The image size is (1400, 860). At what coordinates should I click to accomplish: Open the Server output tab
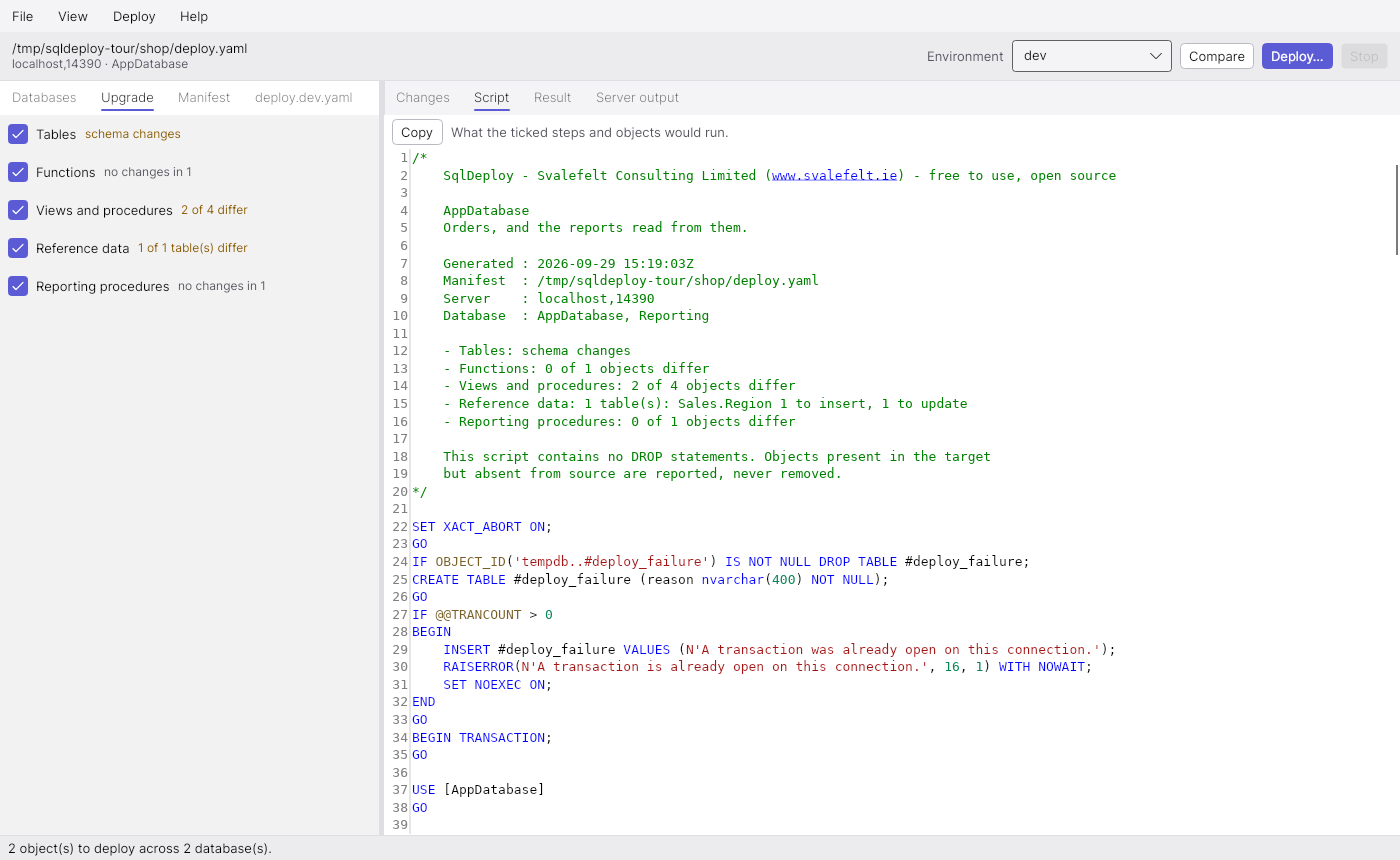tap(637, 98)
